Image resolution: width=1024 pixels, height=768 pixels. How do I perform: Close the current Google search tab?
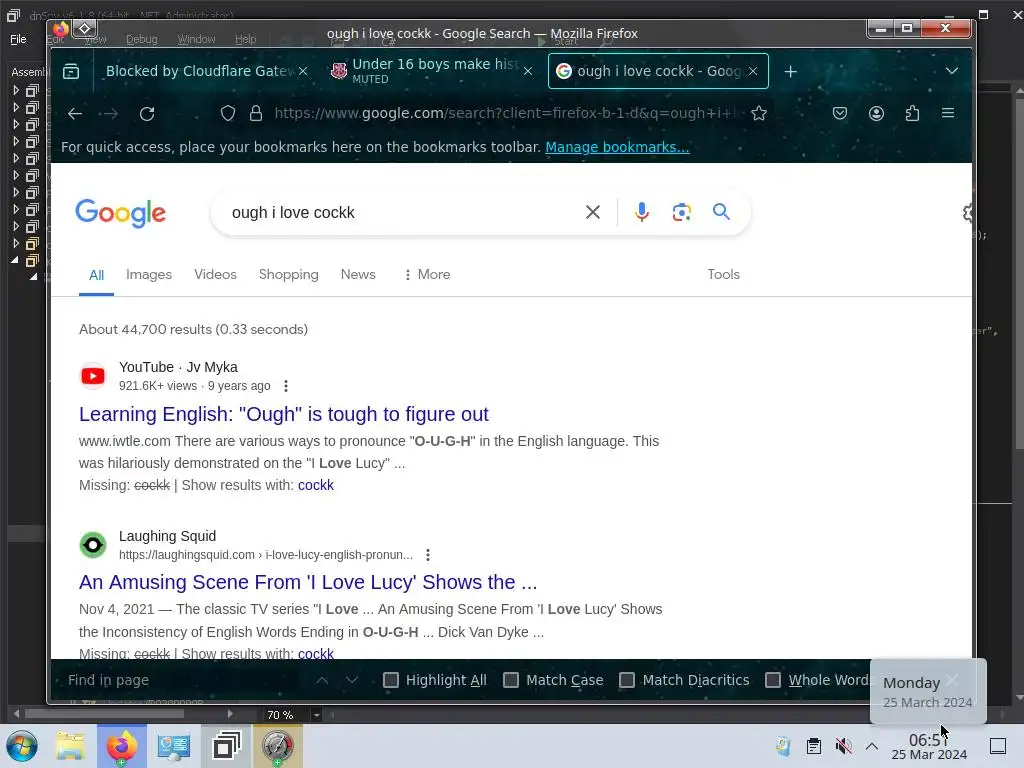(753, 71)
